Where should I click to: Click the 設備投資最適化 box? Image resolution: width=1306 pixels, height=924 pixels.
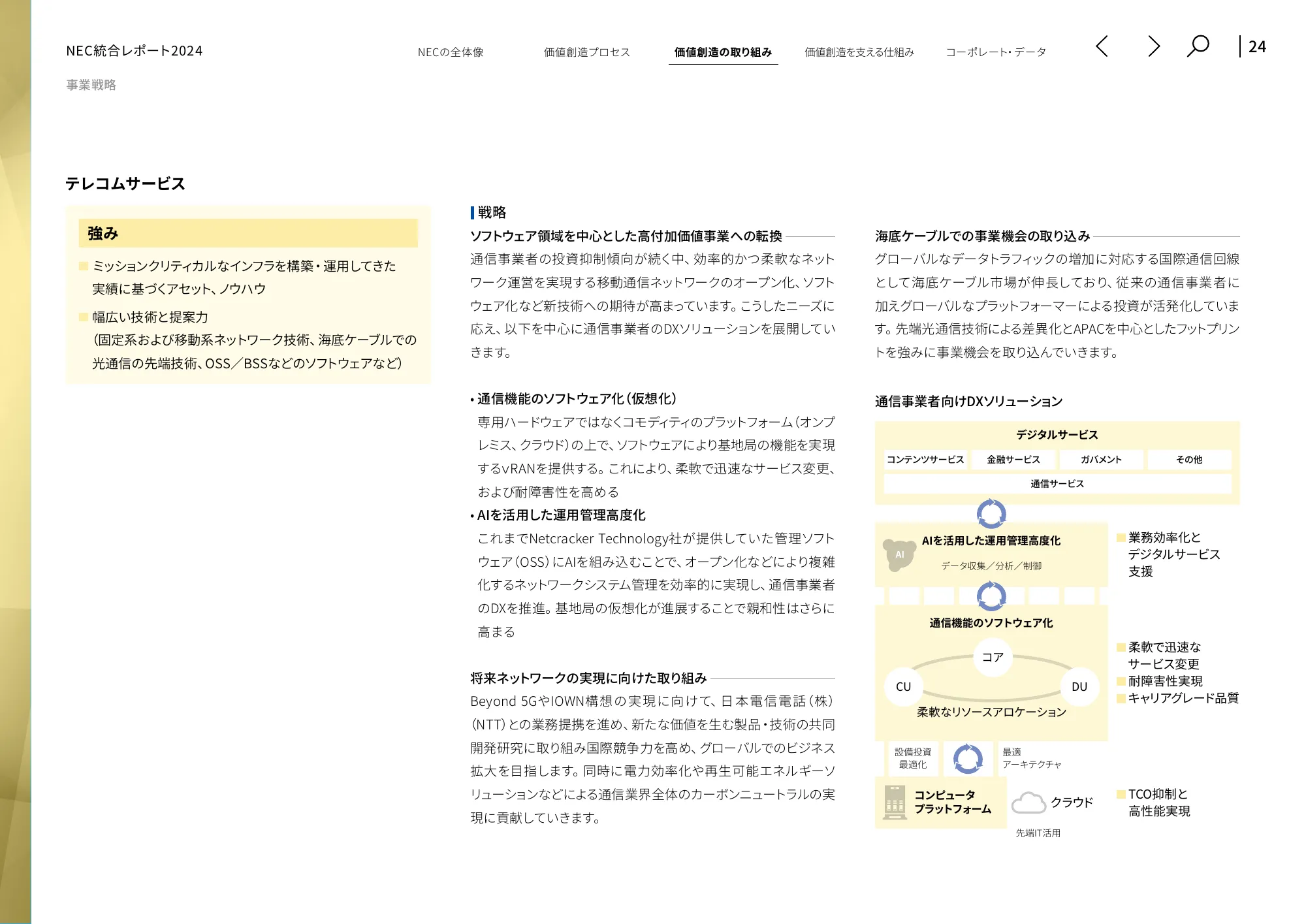point(913,759)
